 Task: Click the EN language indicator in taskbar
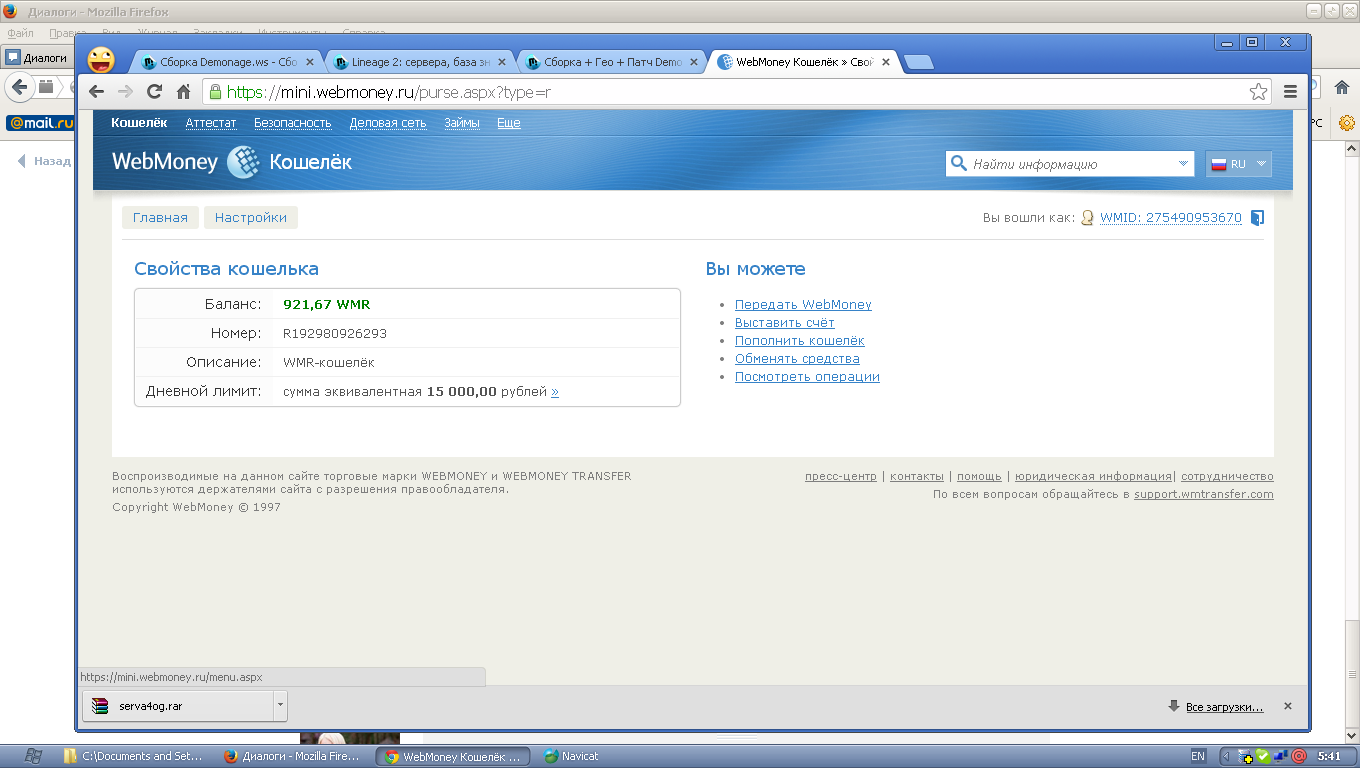tap(1198, 756)
